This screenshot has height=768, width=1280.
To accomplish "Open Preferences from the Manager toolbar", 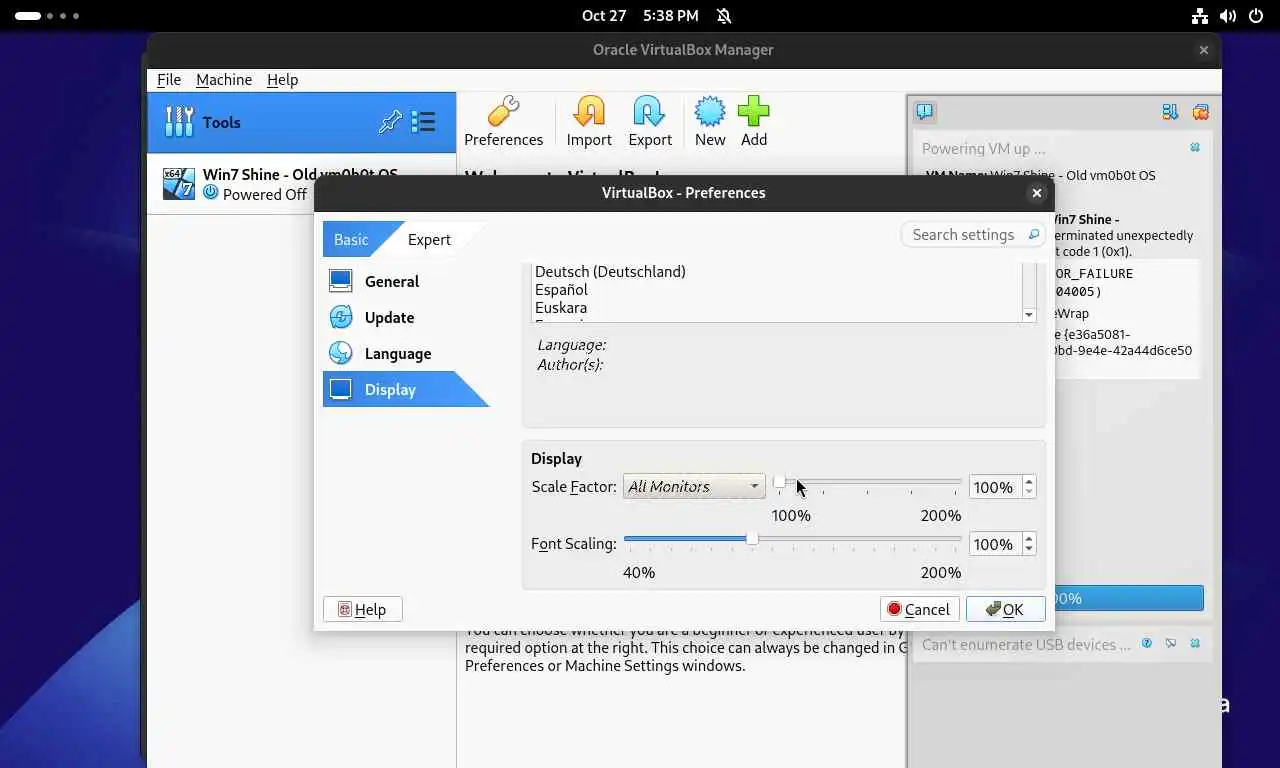I will (x=503, y=122).
